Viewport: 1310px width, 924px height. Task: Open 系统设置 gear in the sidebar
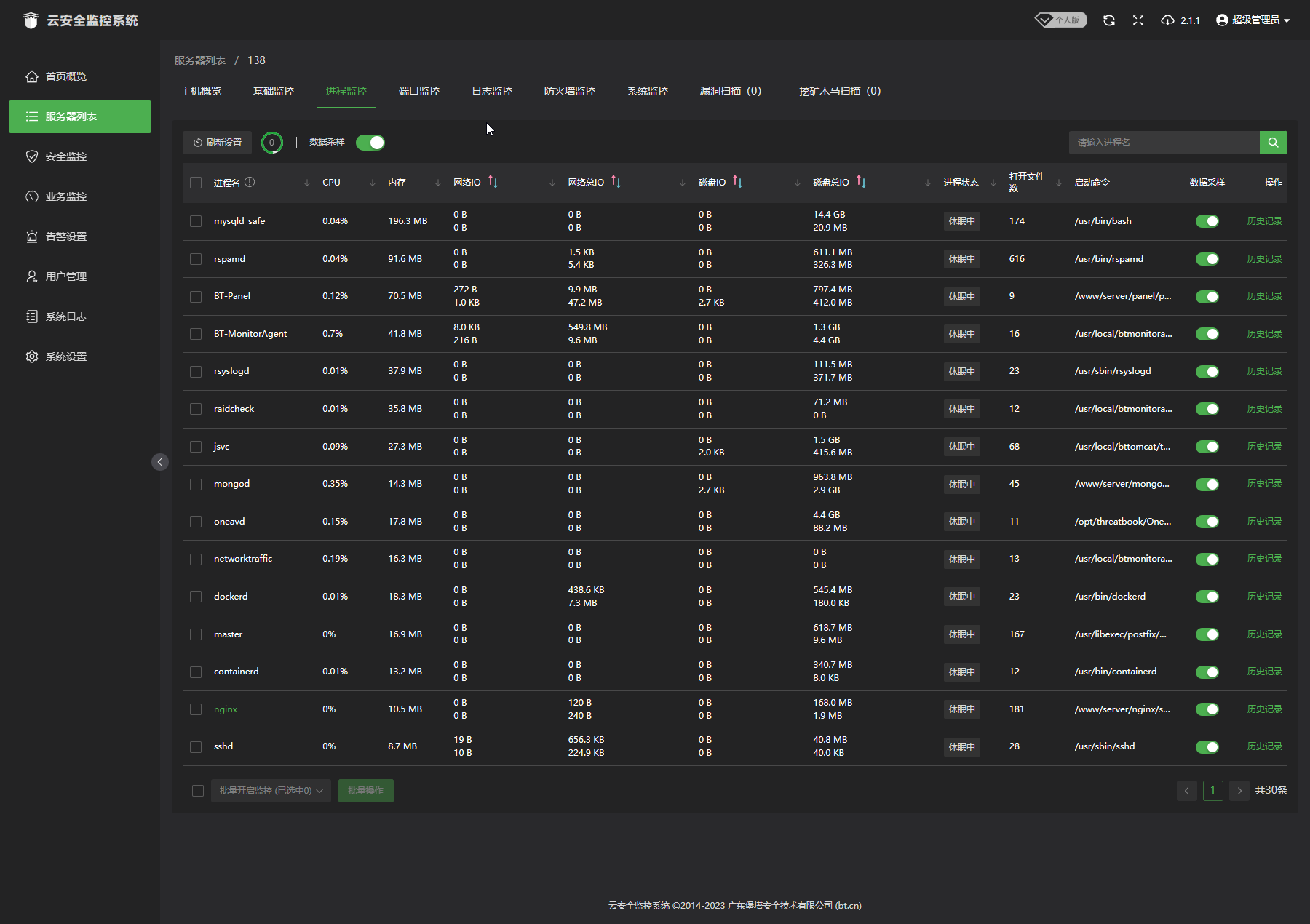point(65,357)
